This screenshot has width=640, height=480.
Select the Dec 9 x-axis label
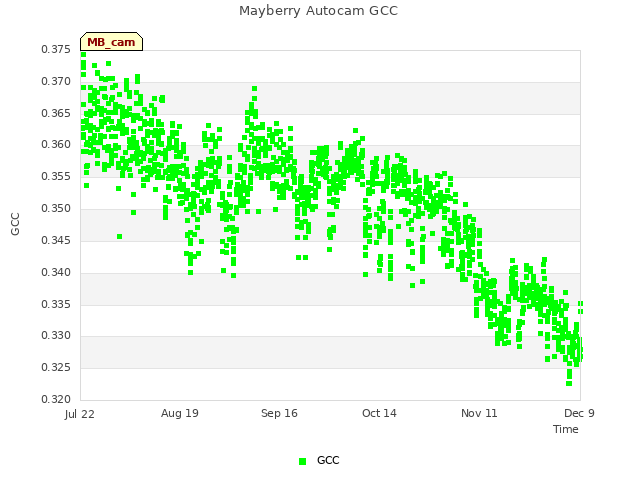[x=579, y=413]
